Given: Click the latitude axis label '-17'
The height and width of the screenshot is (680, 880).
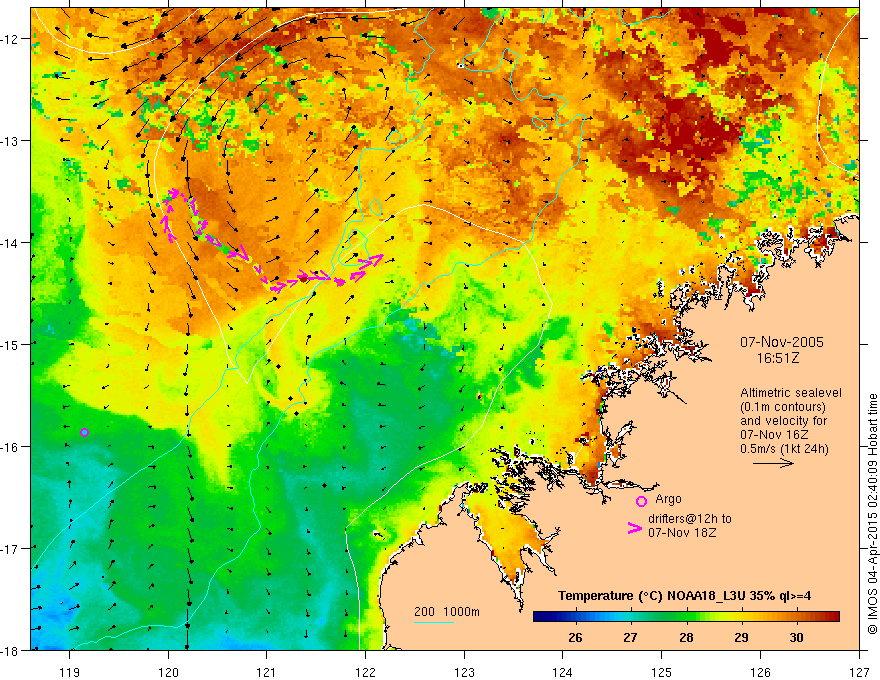Looking at the screenshot, I should click(x=10, y=548).
